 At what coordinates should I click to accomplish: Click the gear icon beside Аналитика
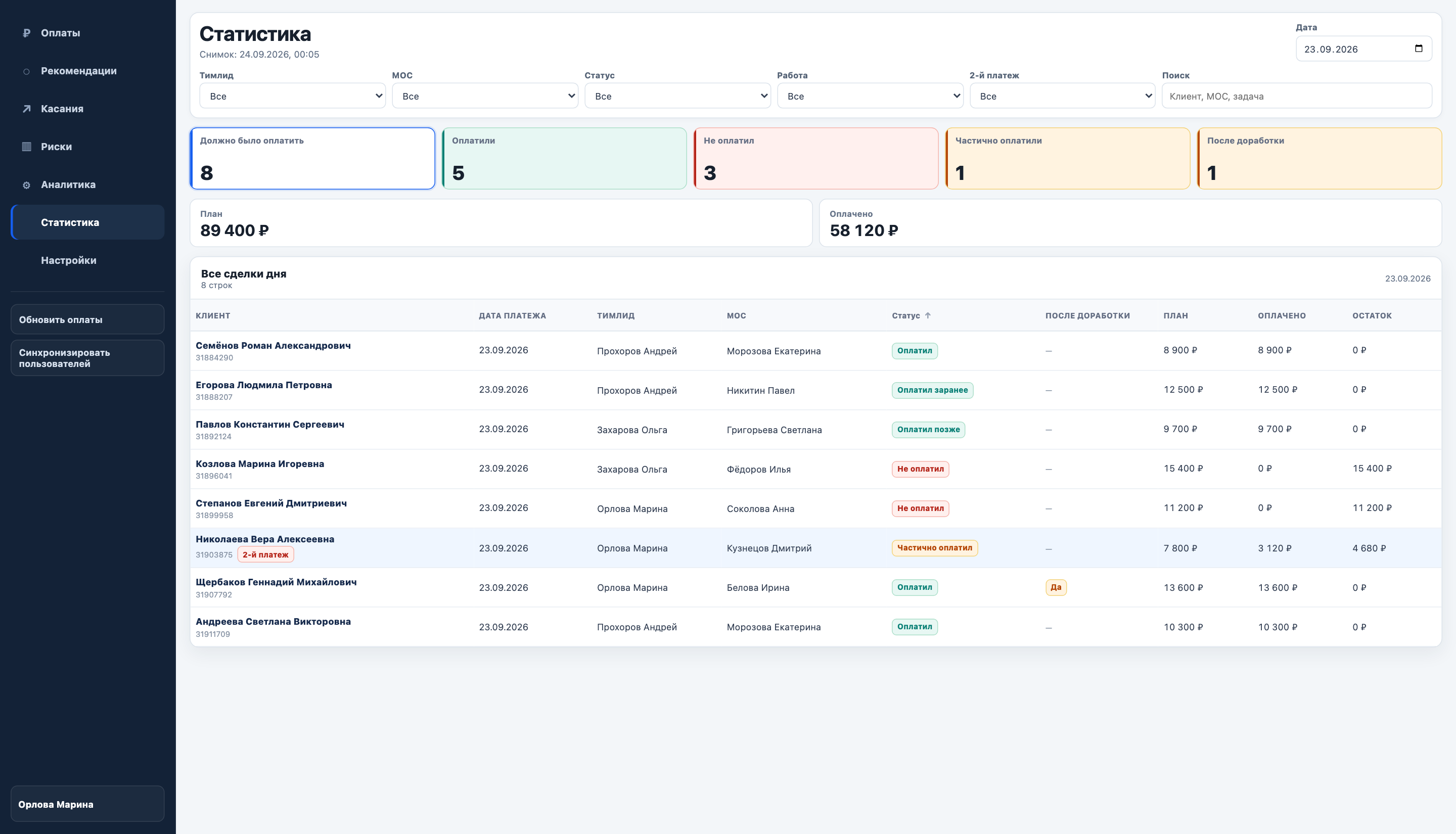(26, 184)
